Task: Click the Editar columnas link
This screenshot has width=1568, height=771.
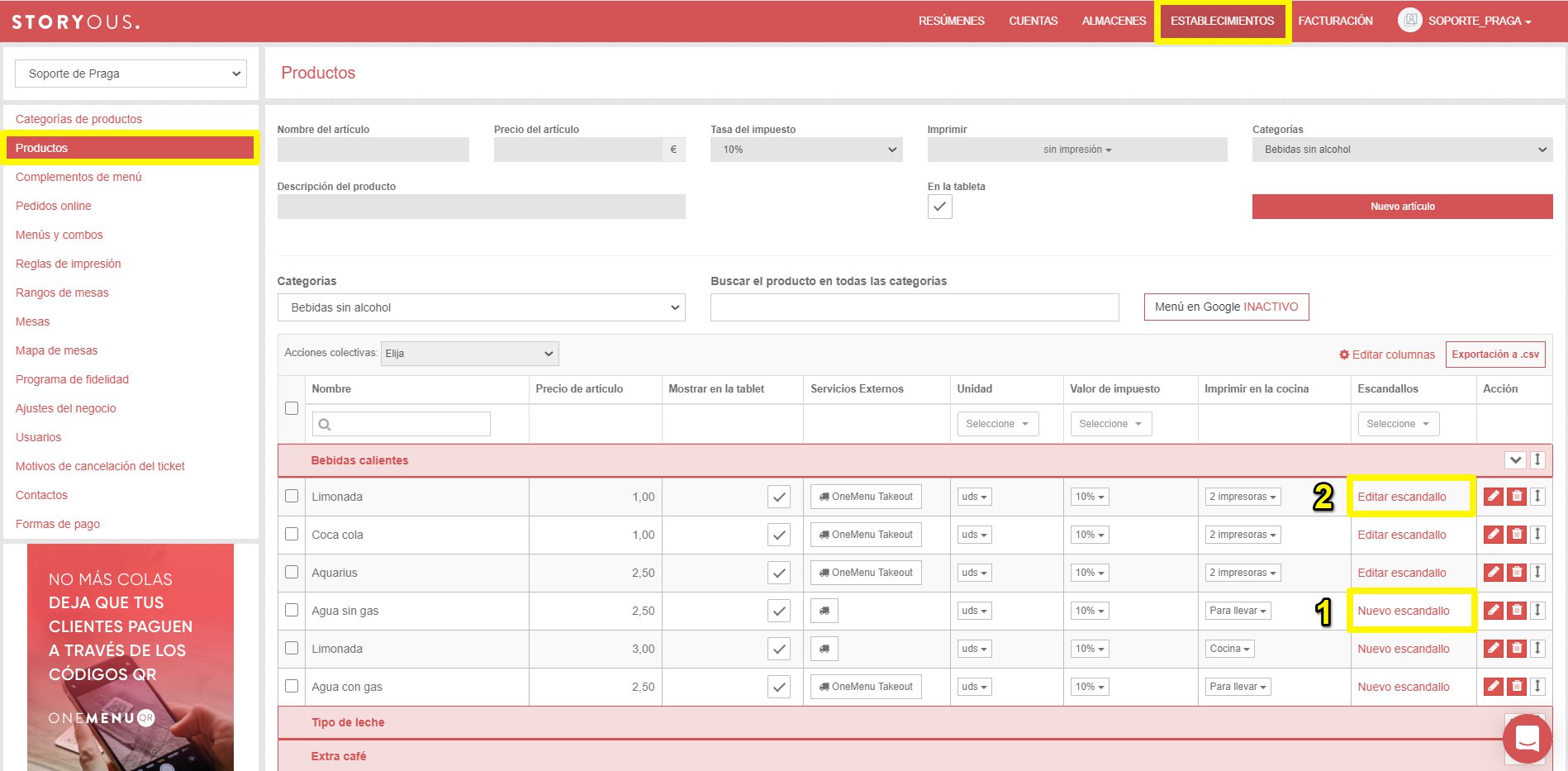Action: (1387, 355)
